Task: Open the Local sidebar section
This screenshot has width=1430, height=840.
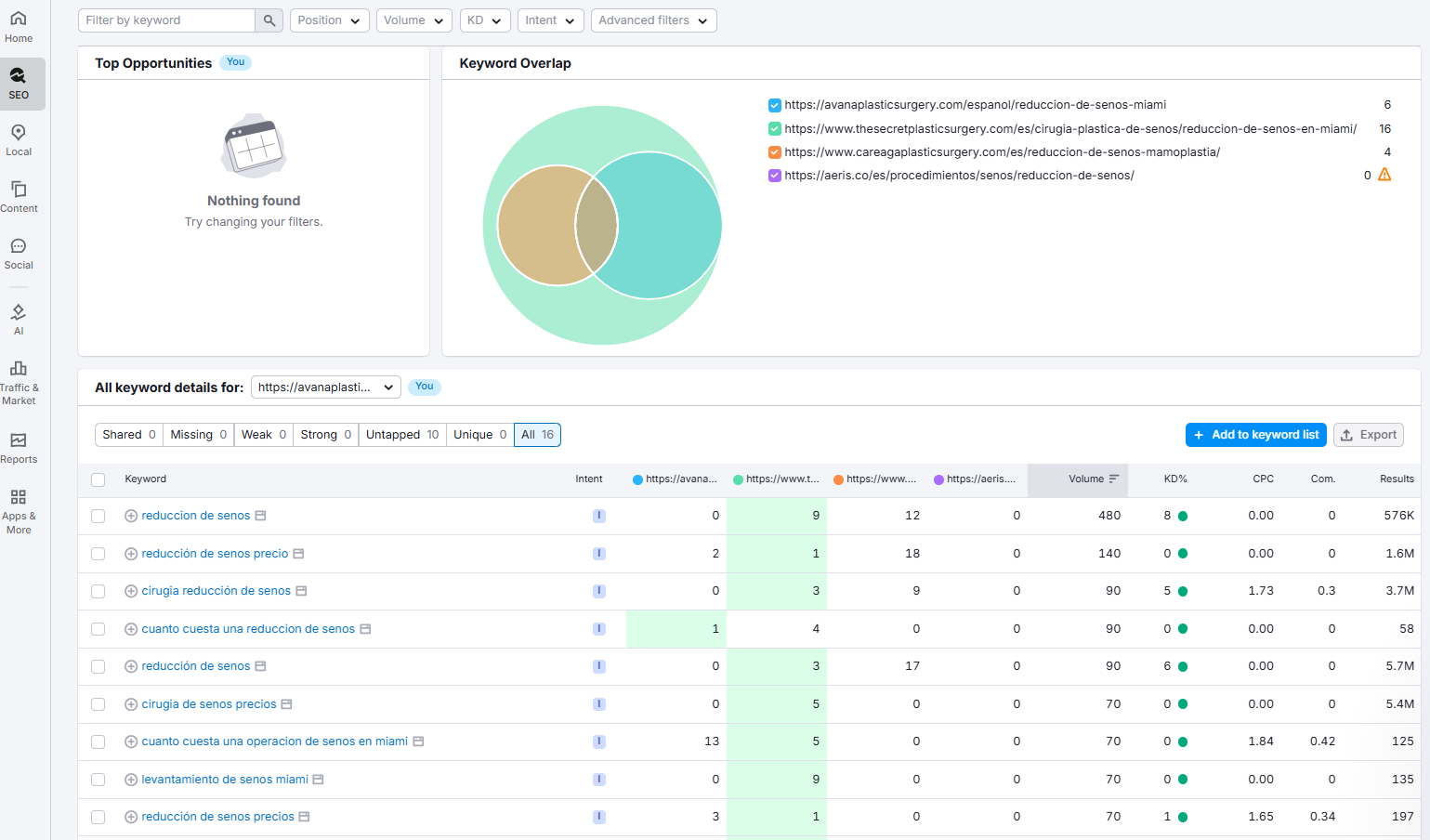Action: tap(19, 139)
